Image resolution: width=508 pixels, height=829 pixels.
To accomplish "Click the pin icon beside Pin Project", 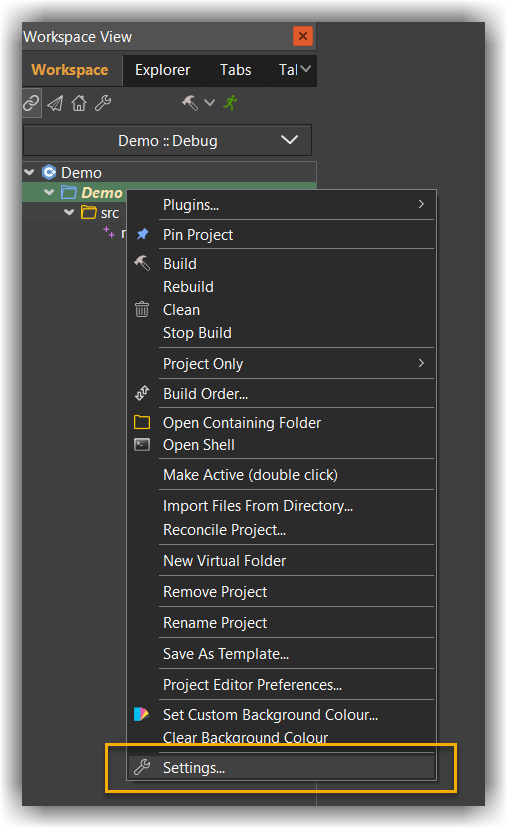I will pos(142,234).
